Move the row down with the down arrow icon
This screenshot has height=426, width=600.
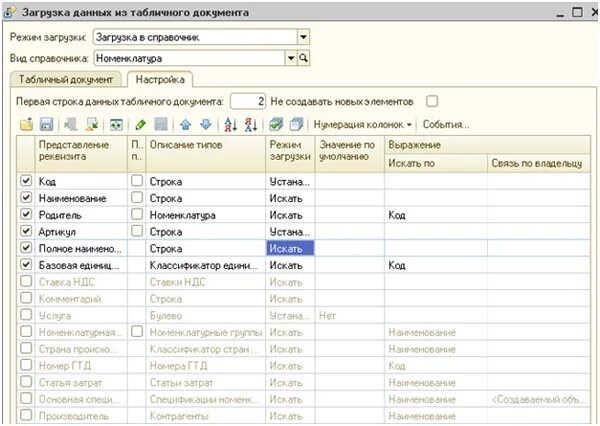206,124
